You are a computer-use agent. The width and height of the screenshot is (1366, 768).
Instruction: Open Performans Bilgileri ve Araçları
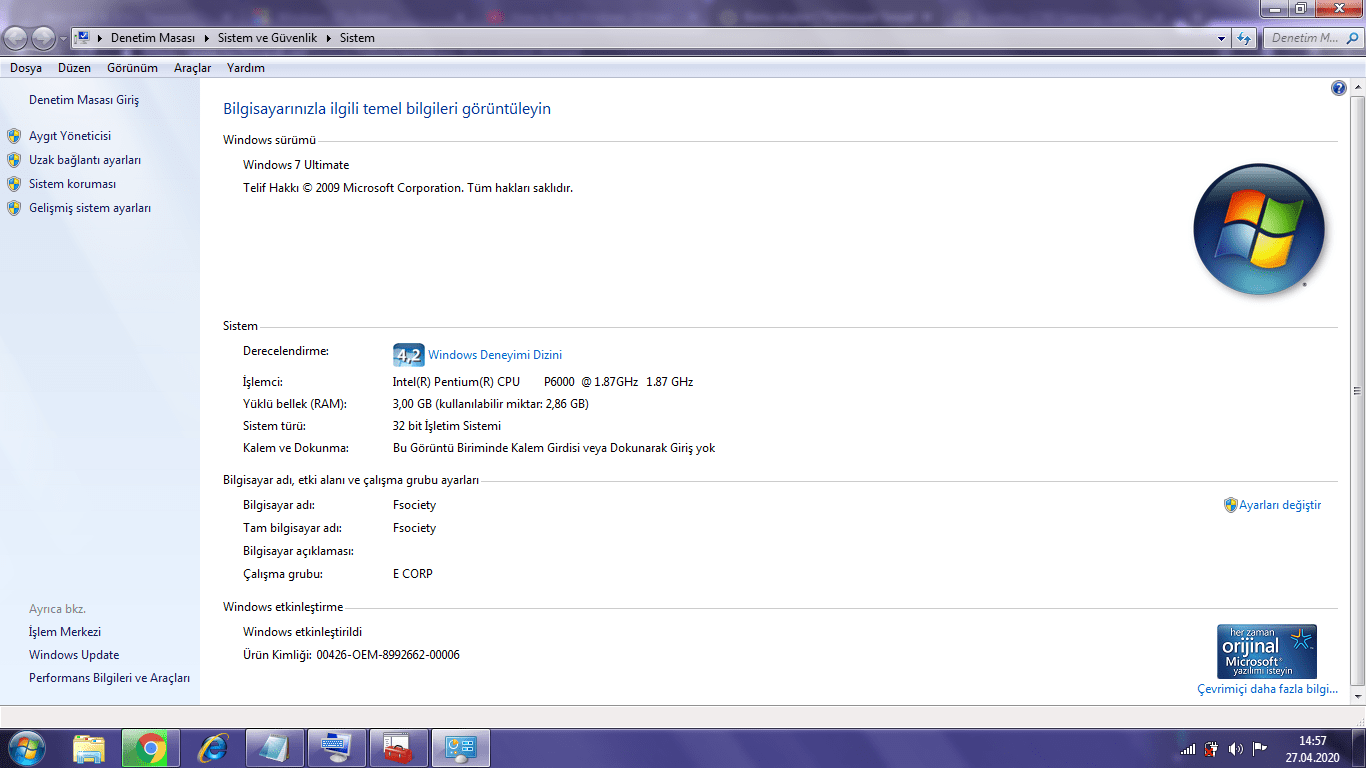[109, 678]
